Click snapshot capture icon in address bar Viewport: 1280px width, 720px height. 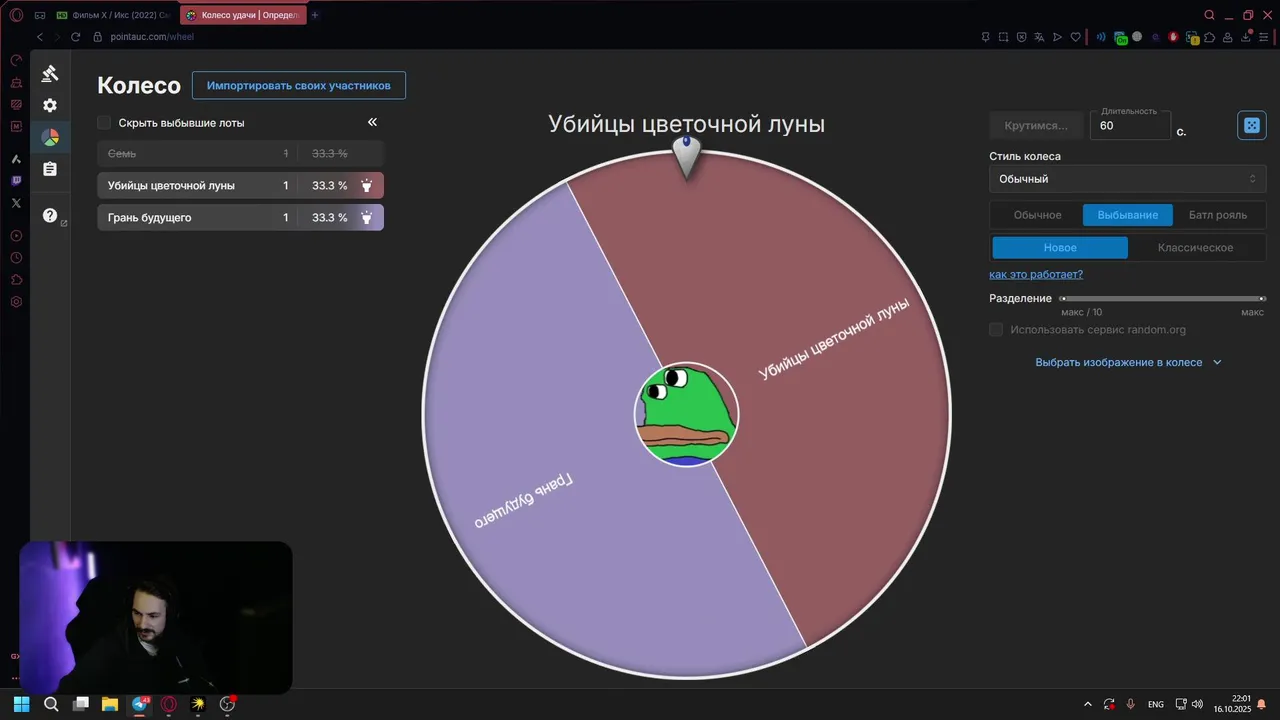[x=1004, y=37]
